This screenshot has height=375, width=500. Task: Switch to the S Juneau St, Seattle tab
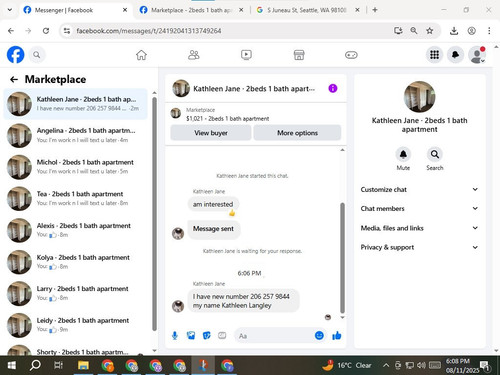tap(308, 10)
